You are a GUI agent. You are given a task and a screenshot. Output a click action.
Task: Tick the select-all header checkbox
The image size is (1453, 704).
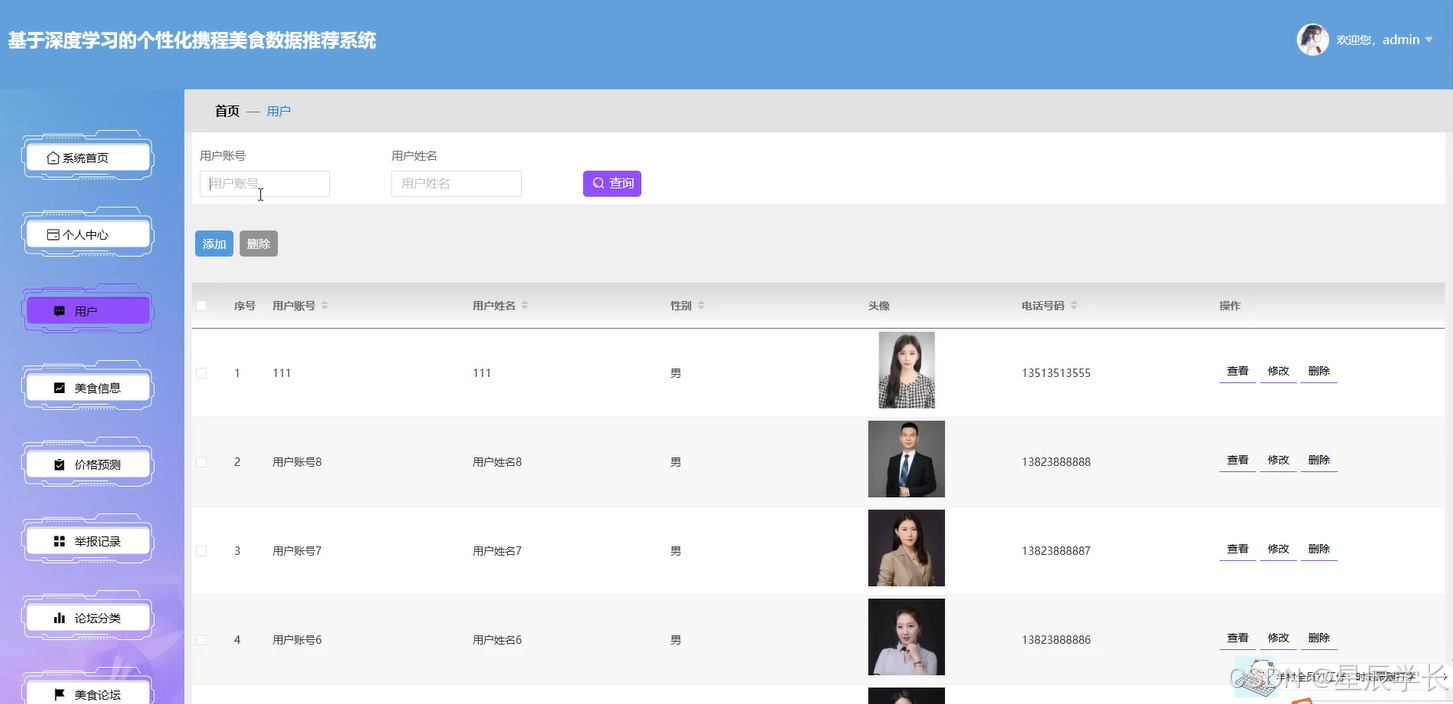(201, 306)
